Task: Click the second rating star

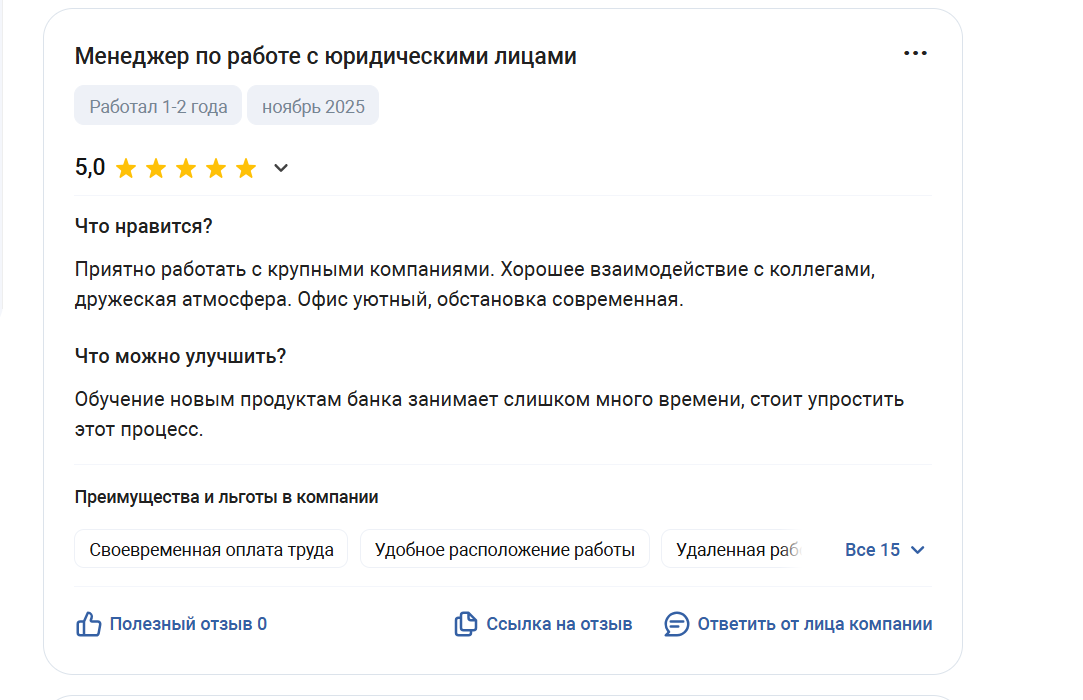Action: click(x=156, y=168)
